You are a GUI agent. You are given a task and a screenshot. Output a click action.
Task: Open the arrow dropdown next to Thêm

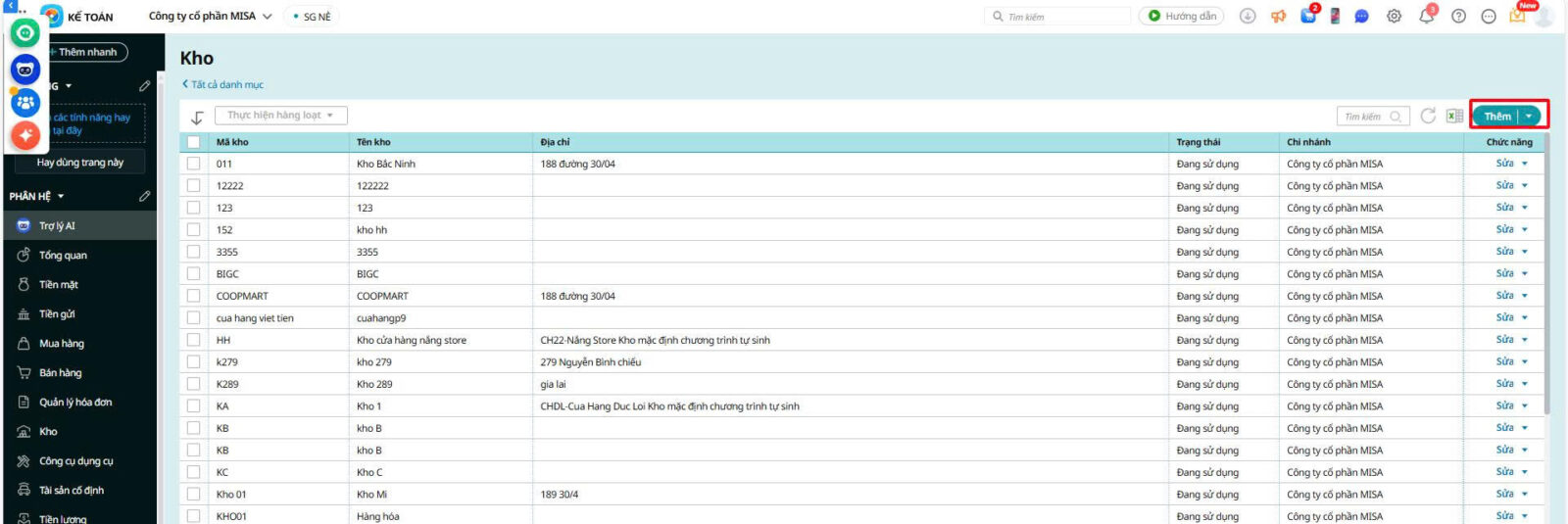(x=1529, y=117)
